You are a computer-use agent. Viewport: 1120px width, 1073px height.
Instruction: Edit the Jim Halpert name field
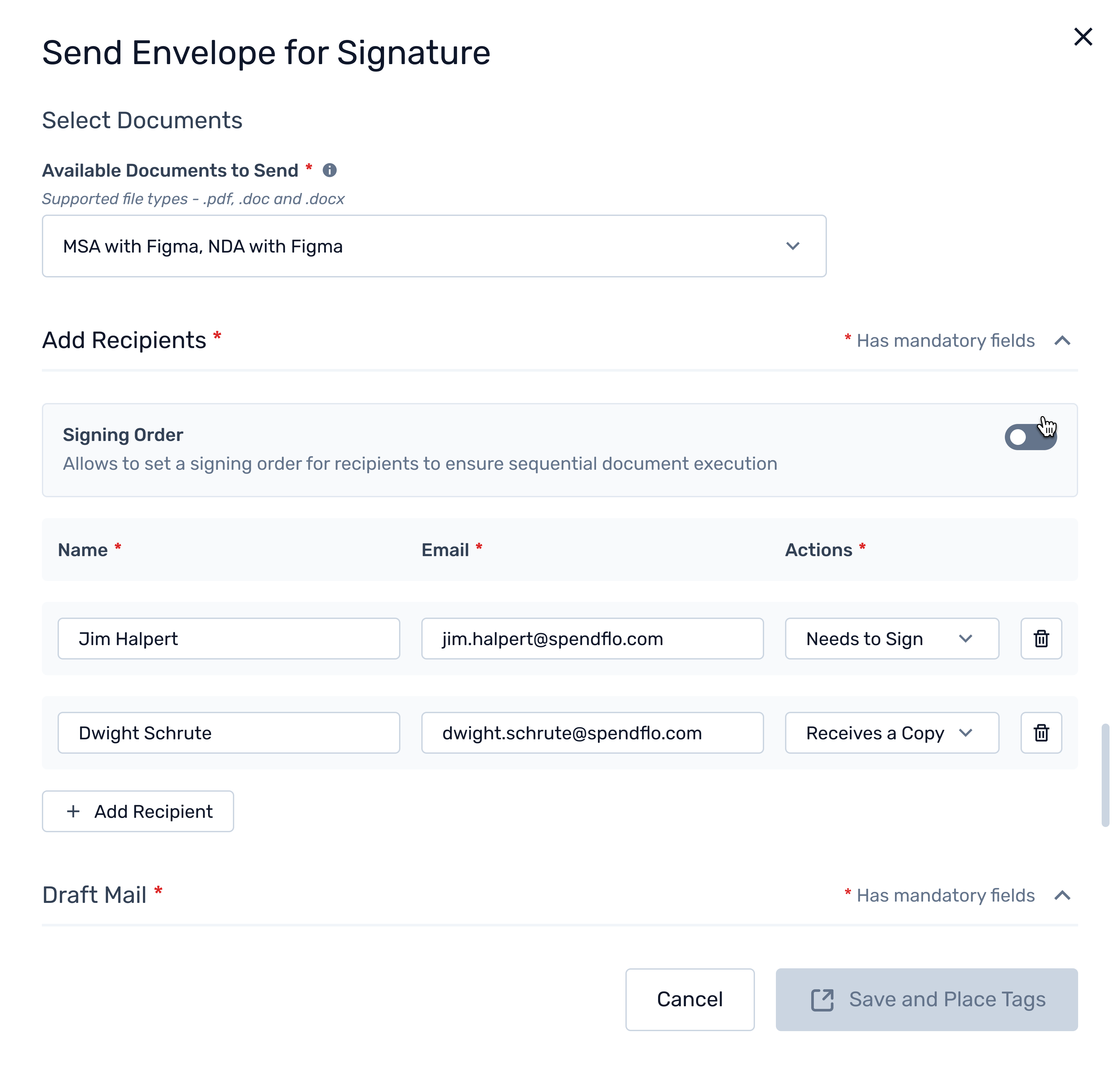pyautogui.click(x=229, y=639)
